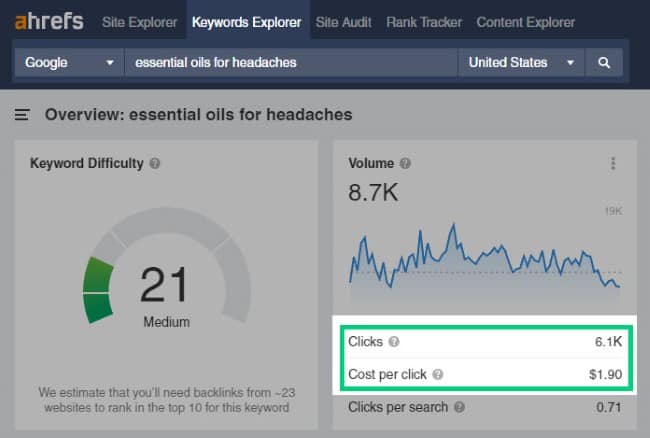Click the Cost per click help icon
The height and width of the screenshot is (438, 650).
(x=438, y=374)
